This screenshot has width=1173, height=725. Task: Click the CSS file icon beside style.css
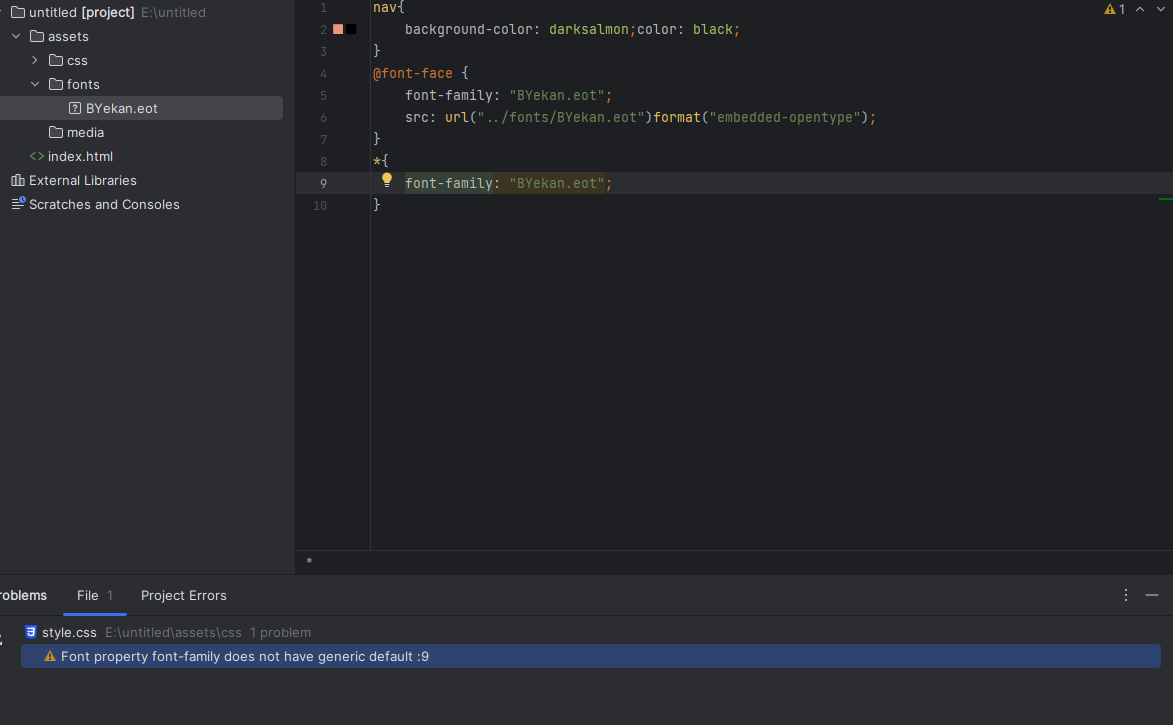tap(31, 632)
